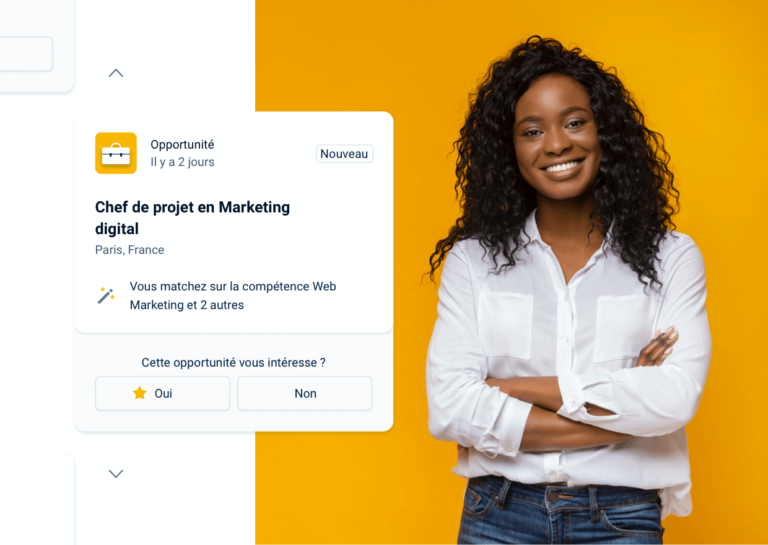Screen dimensions: 768x545
Task: Go to previous card with up chevron
Action: (x=116, y=73)
